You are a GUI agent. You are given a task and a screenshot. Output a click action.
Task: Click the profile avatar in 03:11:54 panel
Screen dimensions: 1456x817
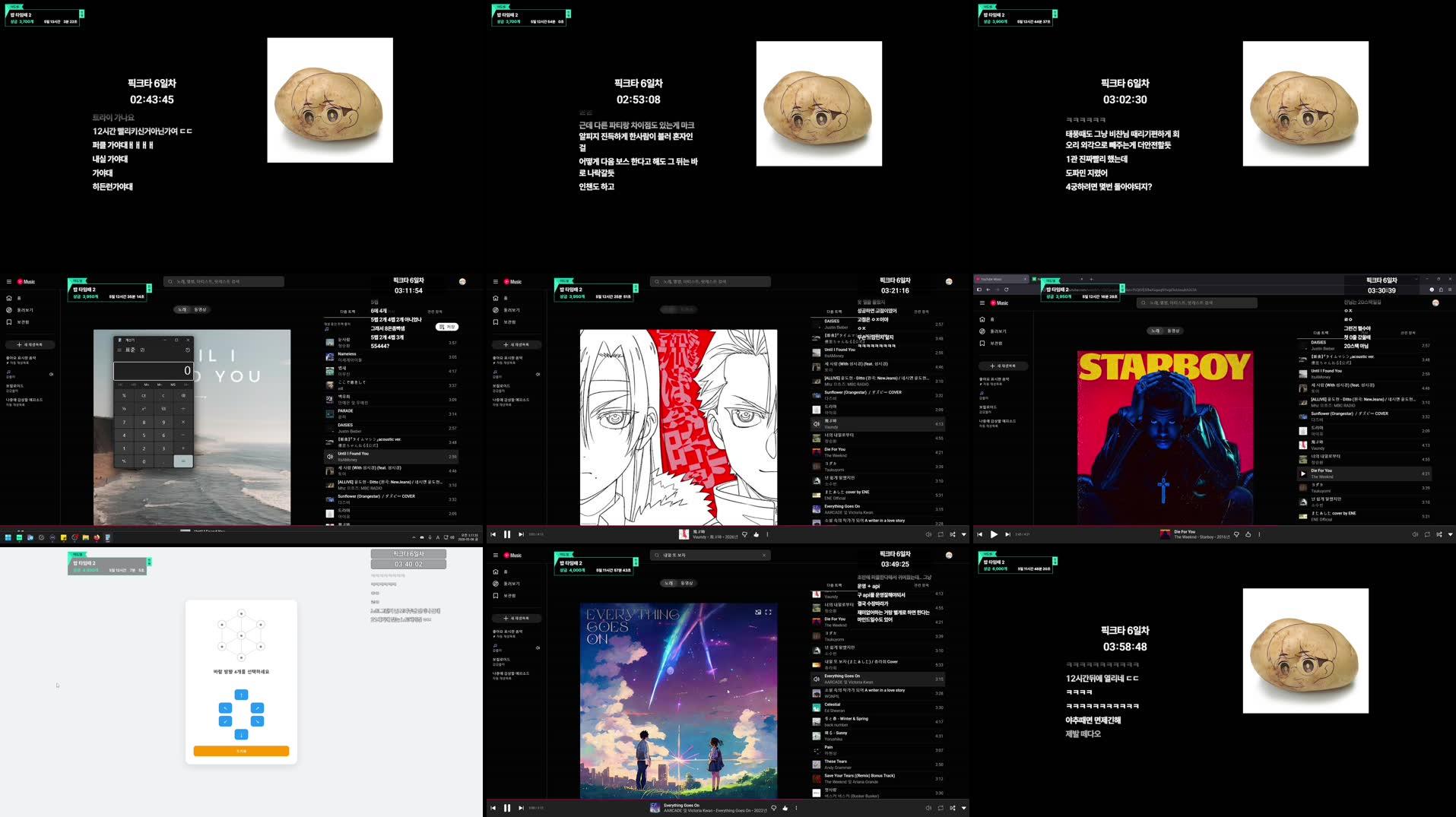(462, 281)
